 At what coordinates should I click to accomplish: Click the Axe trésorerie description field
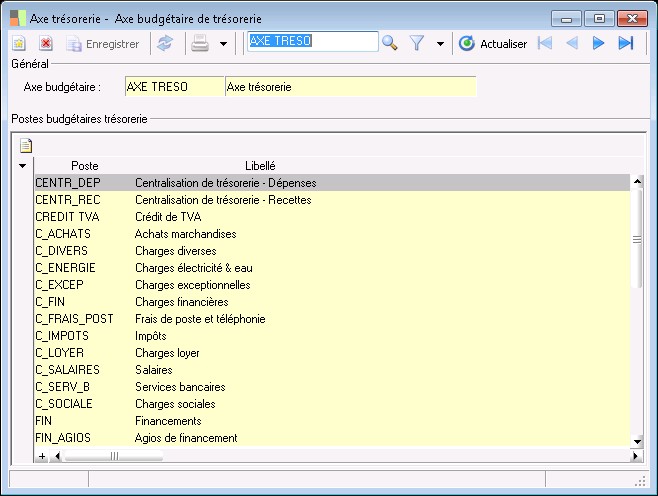coord(350,87)
